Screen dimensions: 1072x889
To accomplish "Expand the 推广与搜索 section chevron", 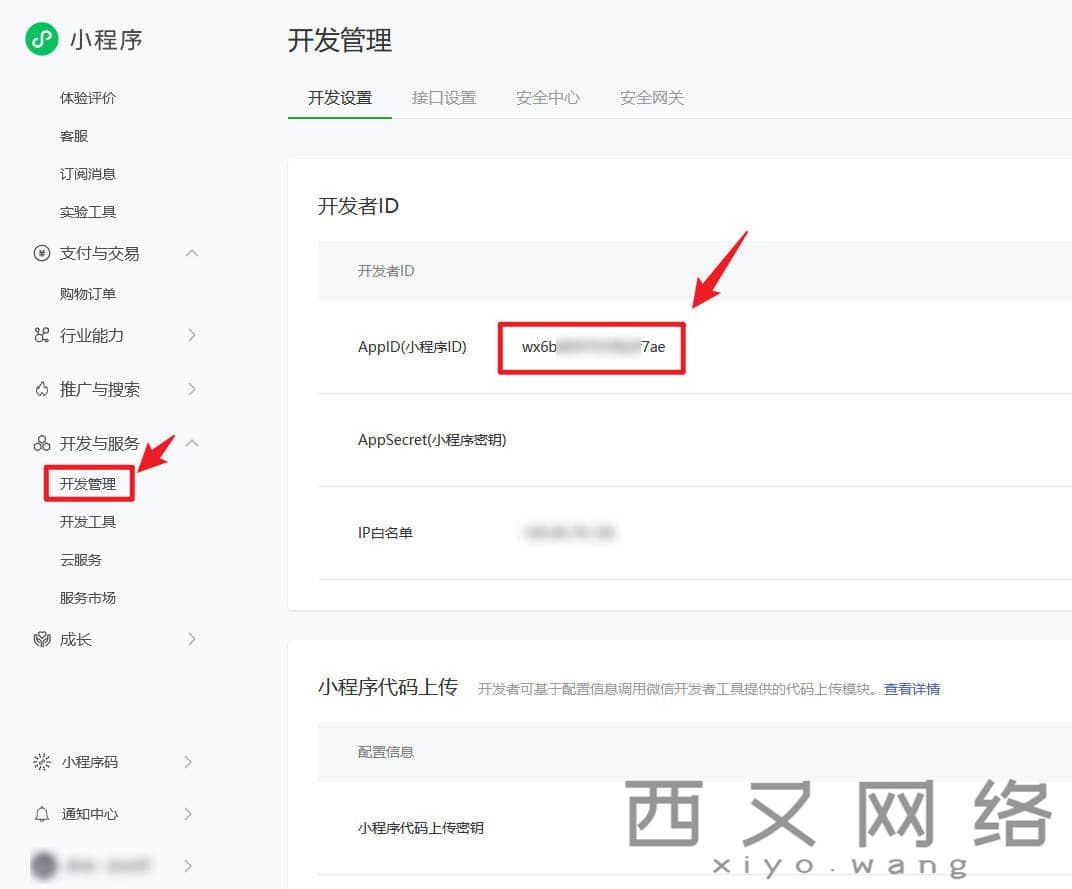I will (192, 389).
